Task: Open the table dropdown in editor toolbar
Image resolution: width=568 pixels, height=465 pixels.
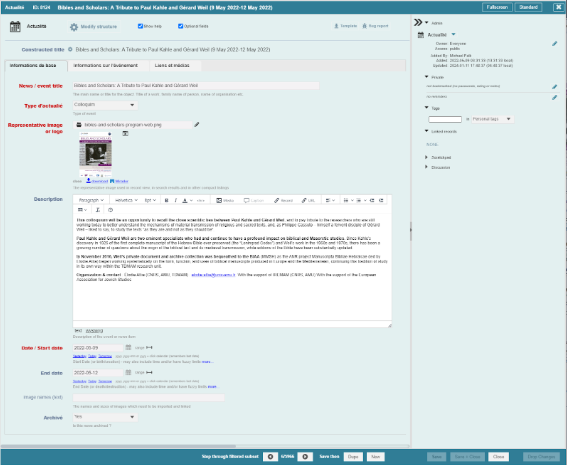Action: click(x=82, y=210)
